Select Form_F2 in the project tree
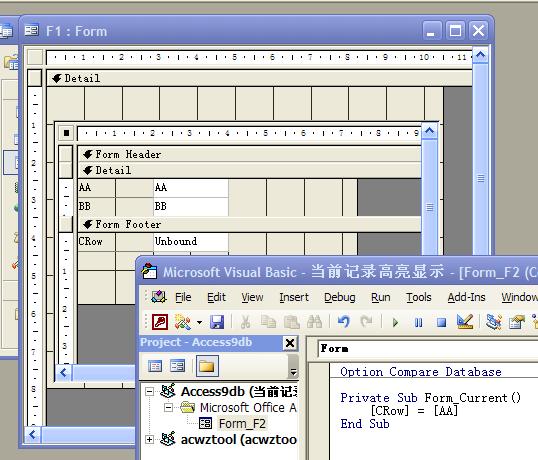This screenshot has height=460, width=538. pos(242,424)
